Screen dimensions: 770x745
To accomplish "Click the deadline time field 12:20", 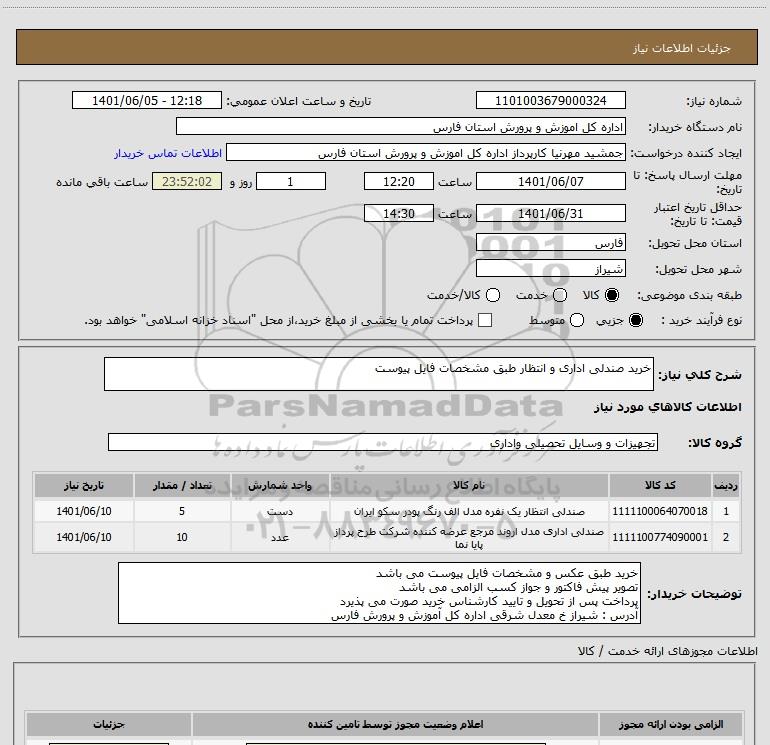I will [x=399, y=181].
